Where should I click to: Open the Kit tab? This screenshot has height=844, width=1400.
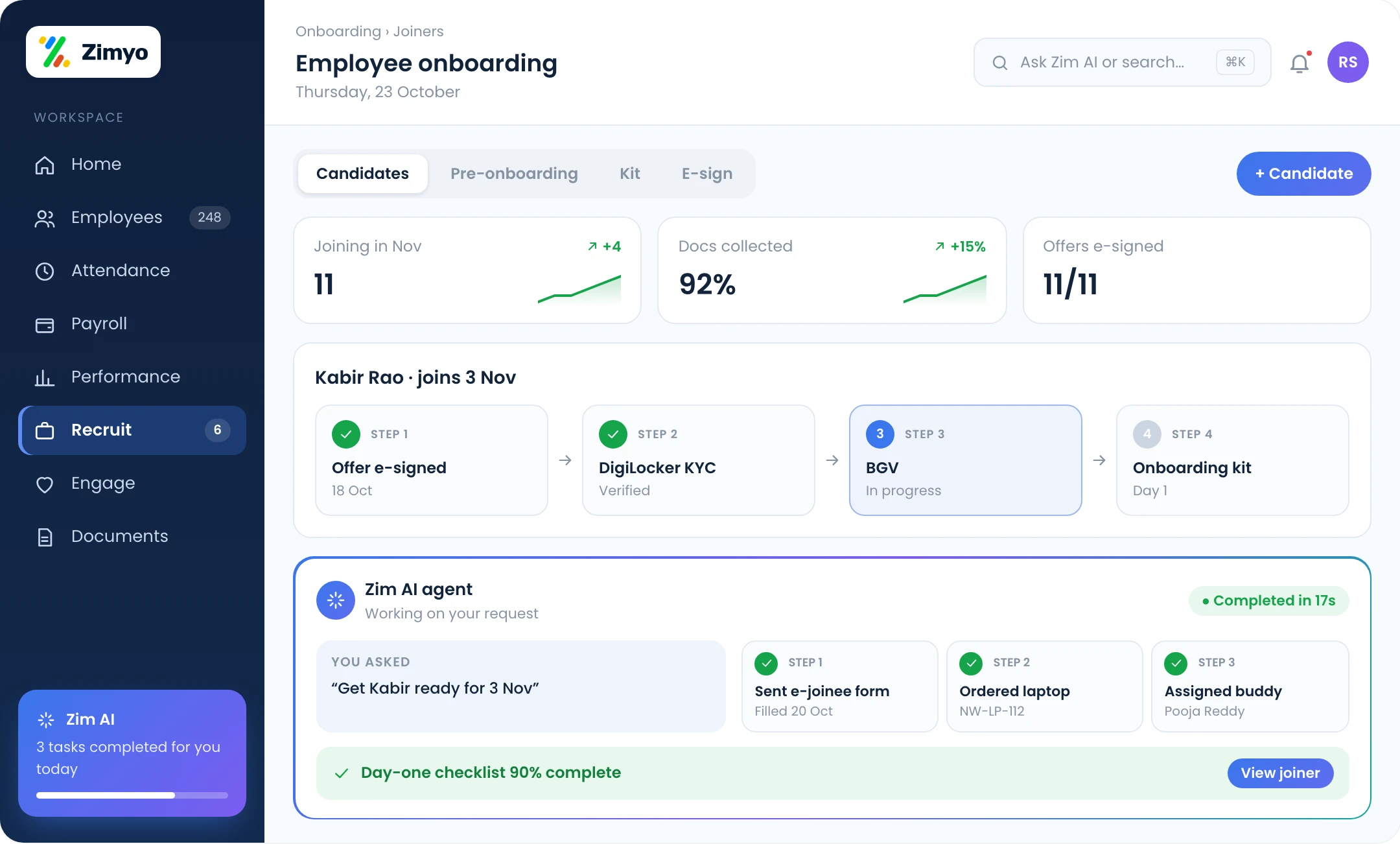(629, 174)
